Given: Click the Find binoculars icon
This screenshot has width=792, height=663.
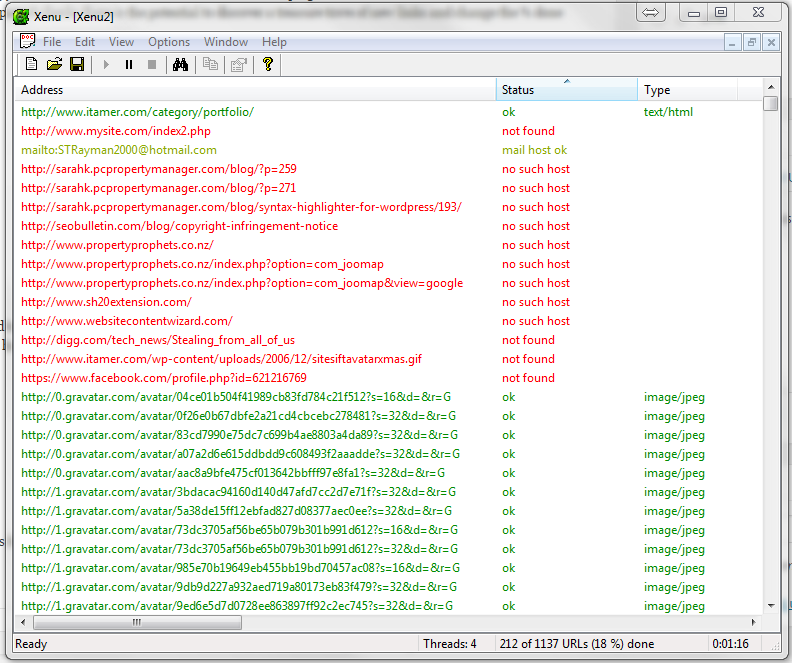Looking at the screenshot, I should tap(180, 64).
